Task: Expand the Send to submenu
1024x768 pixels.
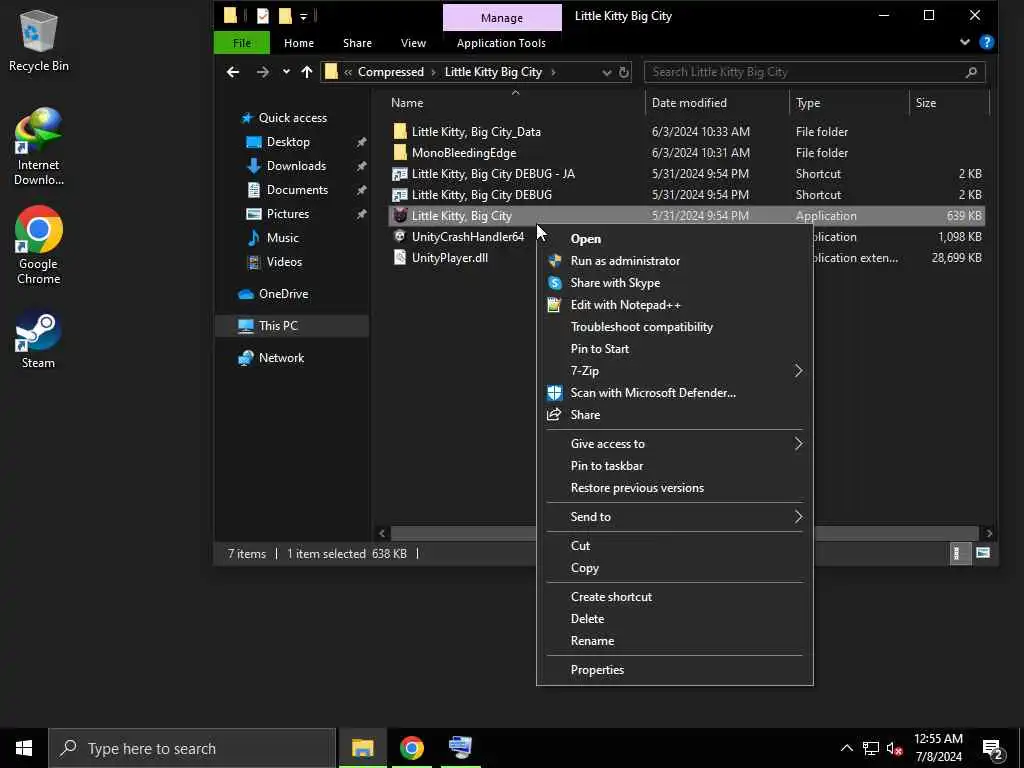Action: pyautogui.click(x=675, y=517)
